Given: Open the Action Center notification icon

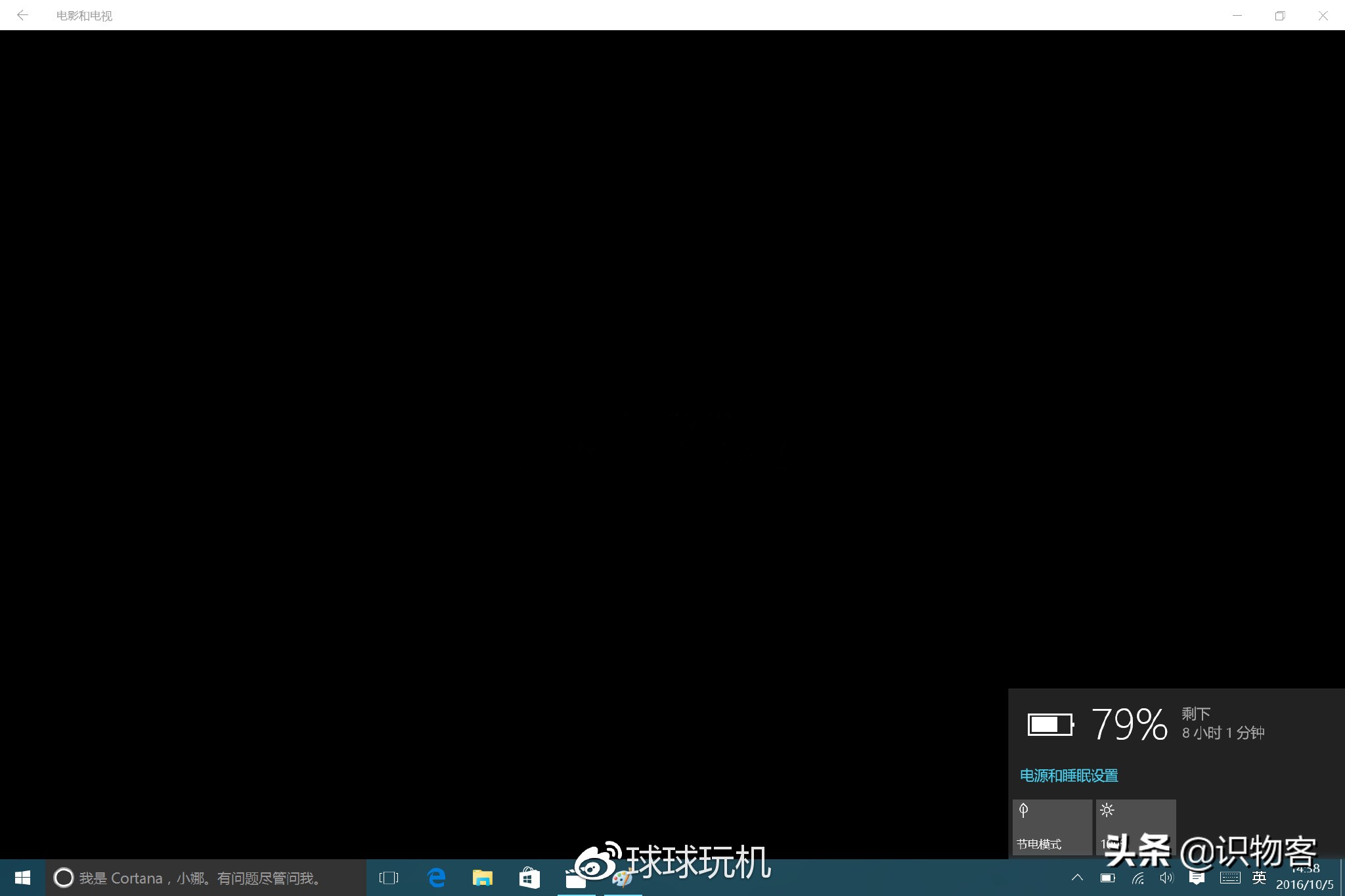Looking at the screenshot, I should (x=1197, y=878).
